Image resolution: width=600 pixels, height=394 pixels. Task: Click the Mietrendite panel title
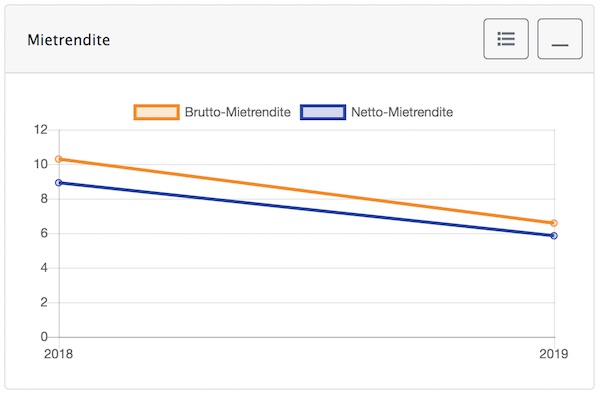pyautogui.click(x=68, y=40)
